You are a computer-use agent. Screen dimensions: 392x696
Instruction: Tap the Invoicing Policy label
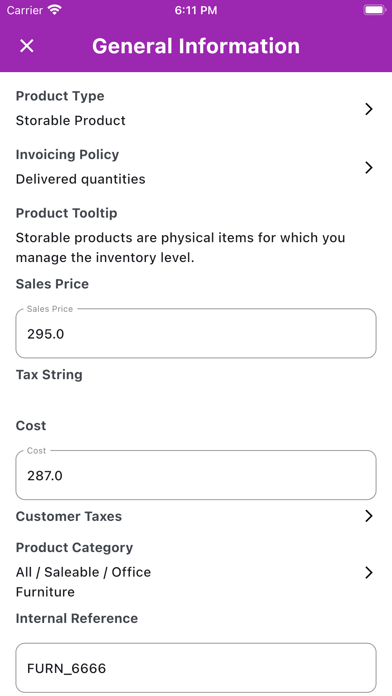(67, 154)
